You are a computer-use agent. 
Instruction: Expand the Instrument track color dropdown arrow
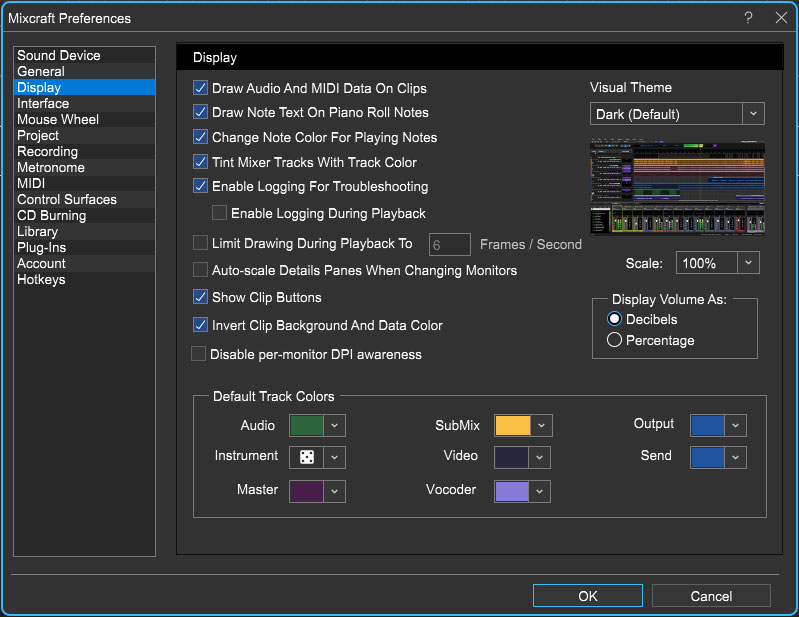[334, 457]
